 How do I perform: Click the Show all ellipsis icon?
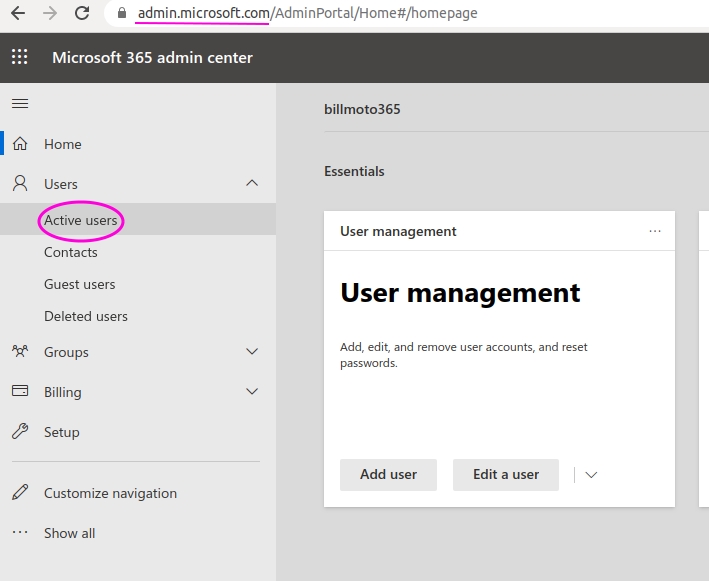(x=20, y=532)
